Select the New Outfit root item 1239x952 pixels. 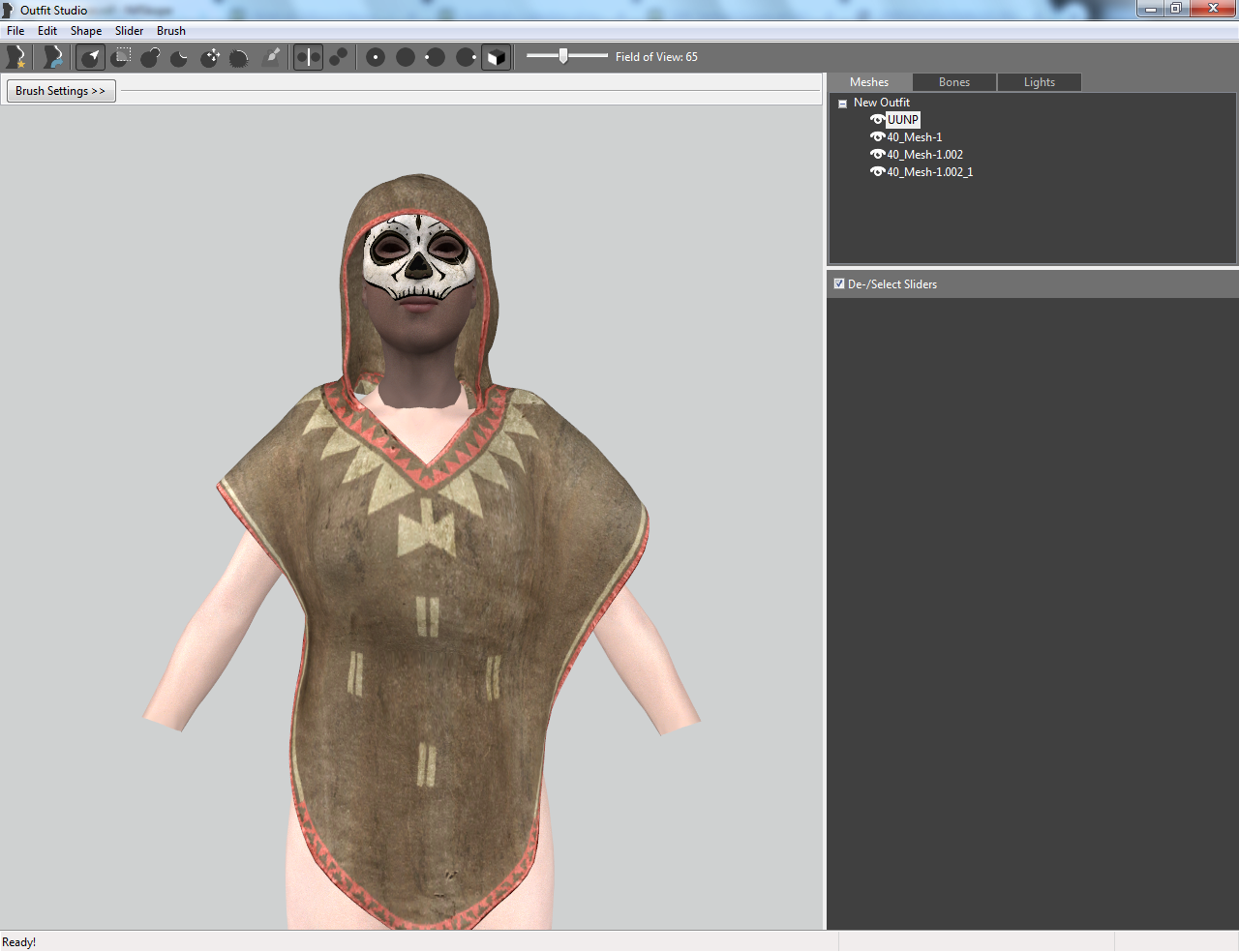click(882, 103)
